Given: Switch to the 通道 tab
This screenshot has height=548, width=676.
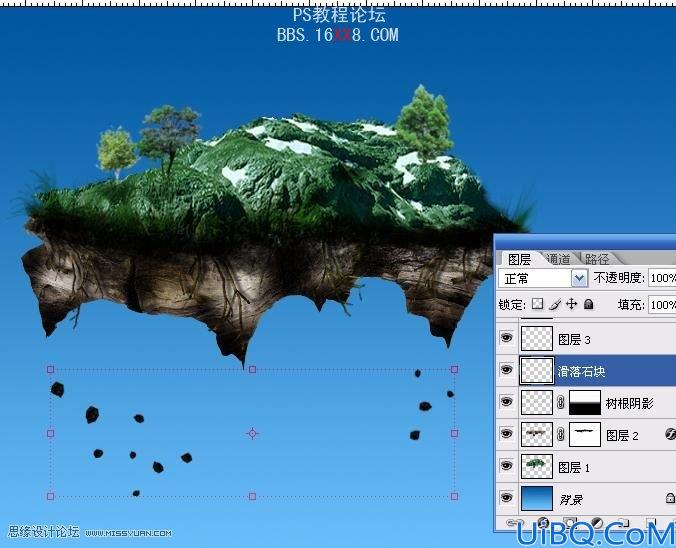Looking at the screenshot, I should click(x=558, y=259).
